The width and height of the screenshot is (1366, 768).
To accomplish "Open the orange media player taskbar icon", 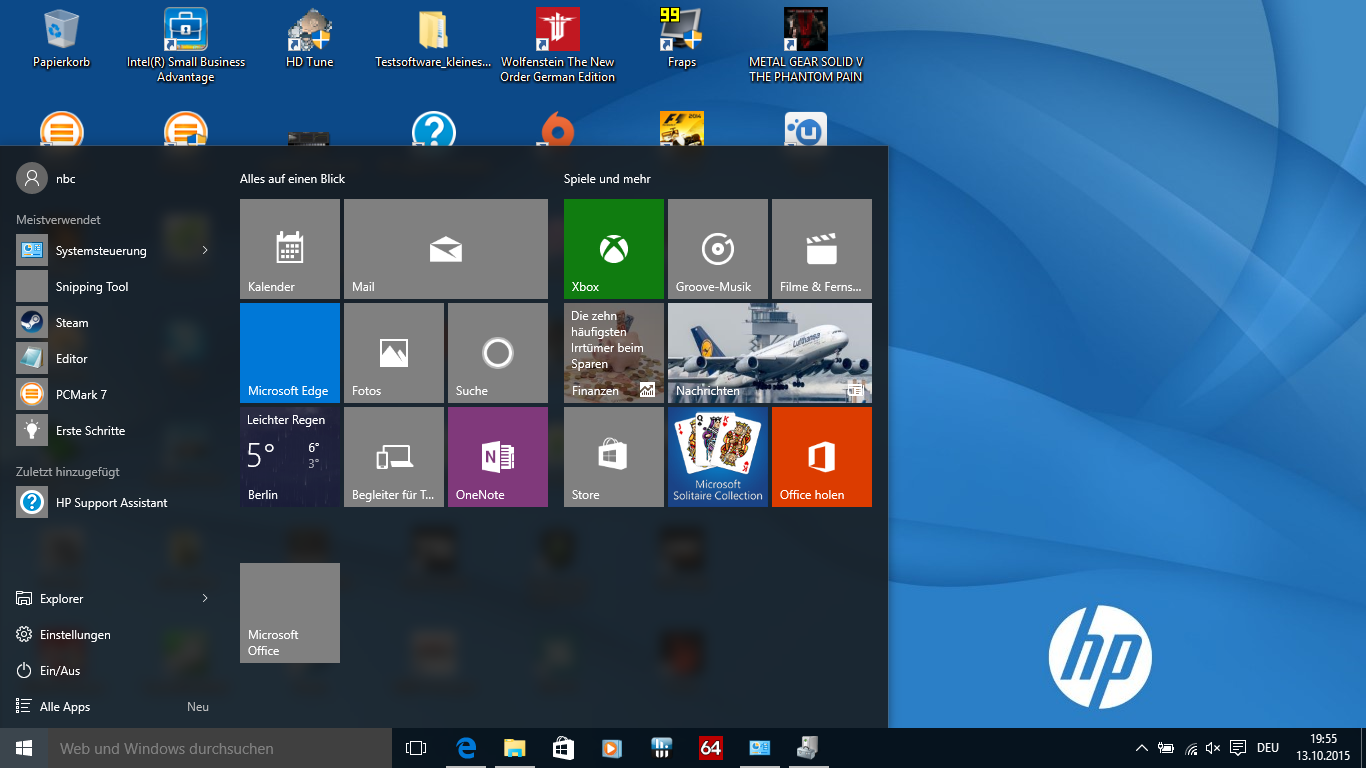I will pyautogui.click(x=612, y=748).
